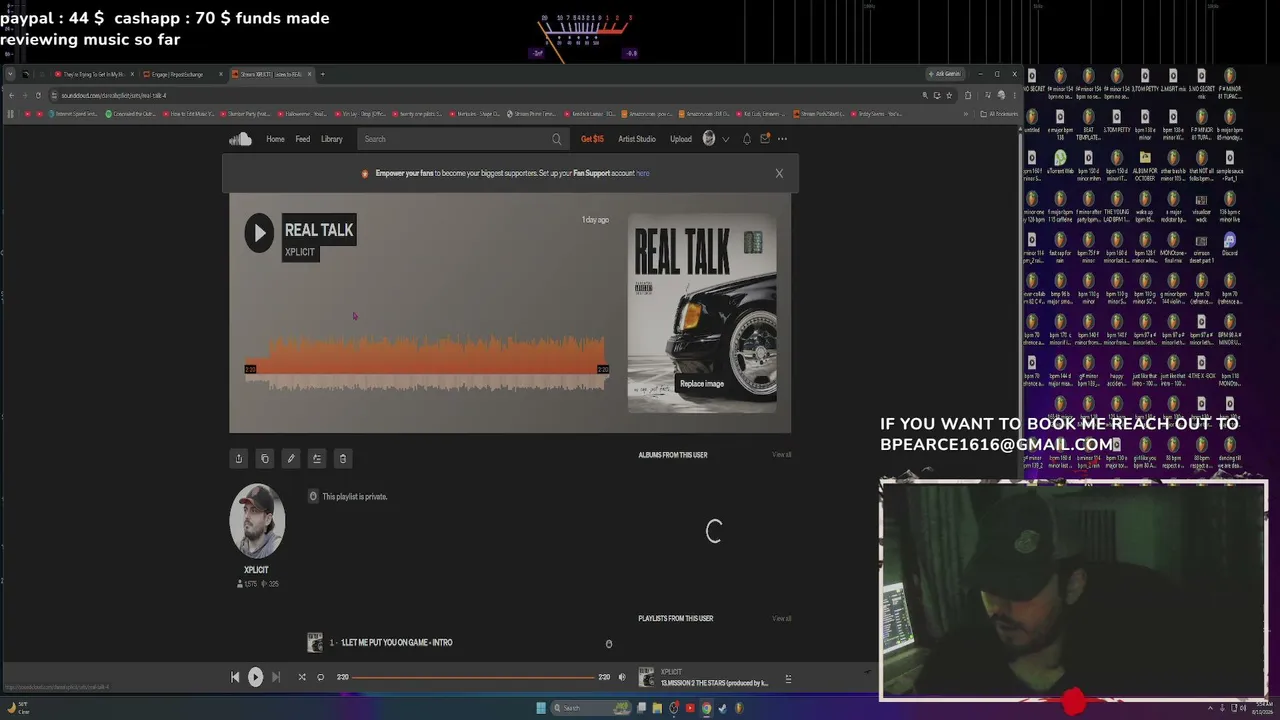1280x720 pixels.
Task: Open Artist Studio
Action: point(637,139)
